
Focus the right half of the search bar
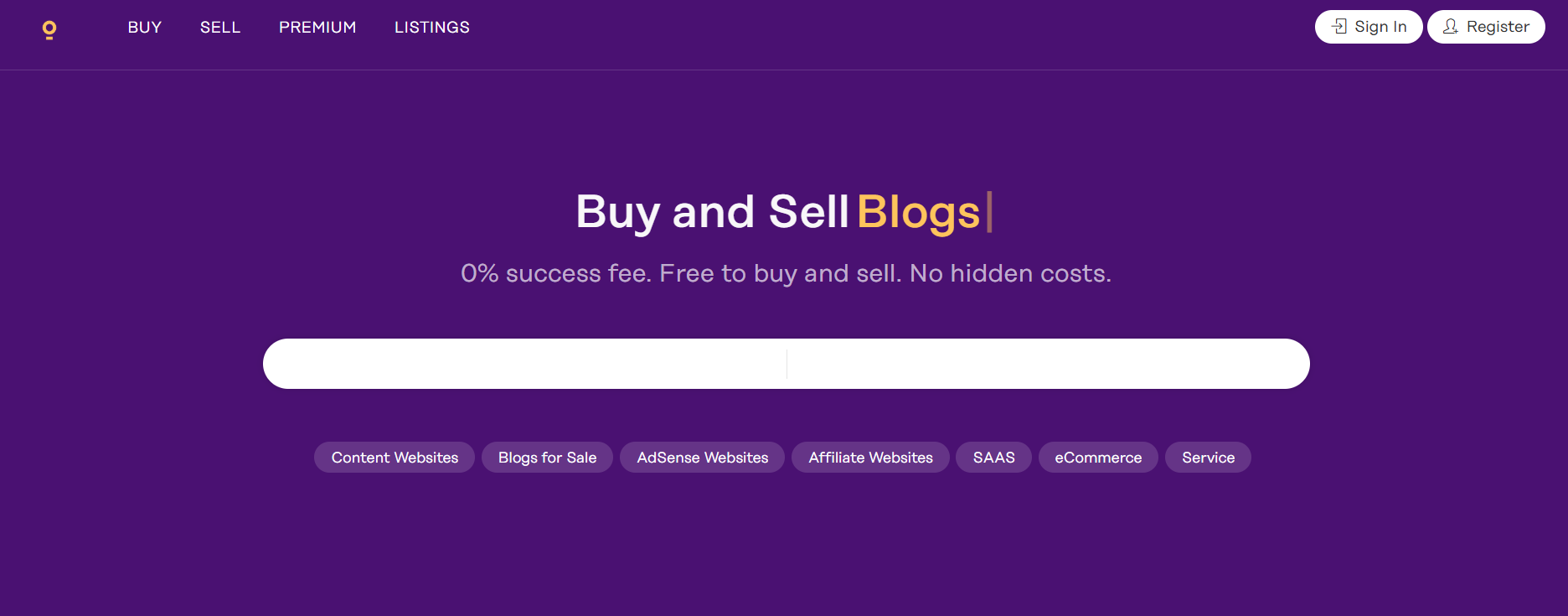coord(1049,364)
